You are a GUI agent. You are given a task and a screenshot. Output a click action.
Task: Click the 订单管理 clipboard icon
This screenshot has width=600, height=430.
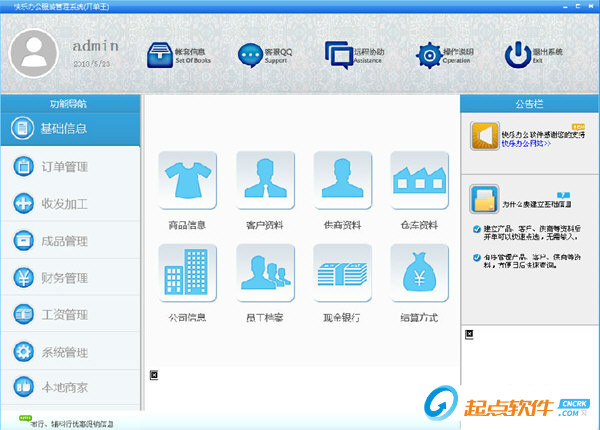click(23, 166)
